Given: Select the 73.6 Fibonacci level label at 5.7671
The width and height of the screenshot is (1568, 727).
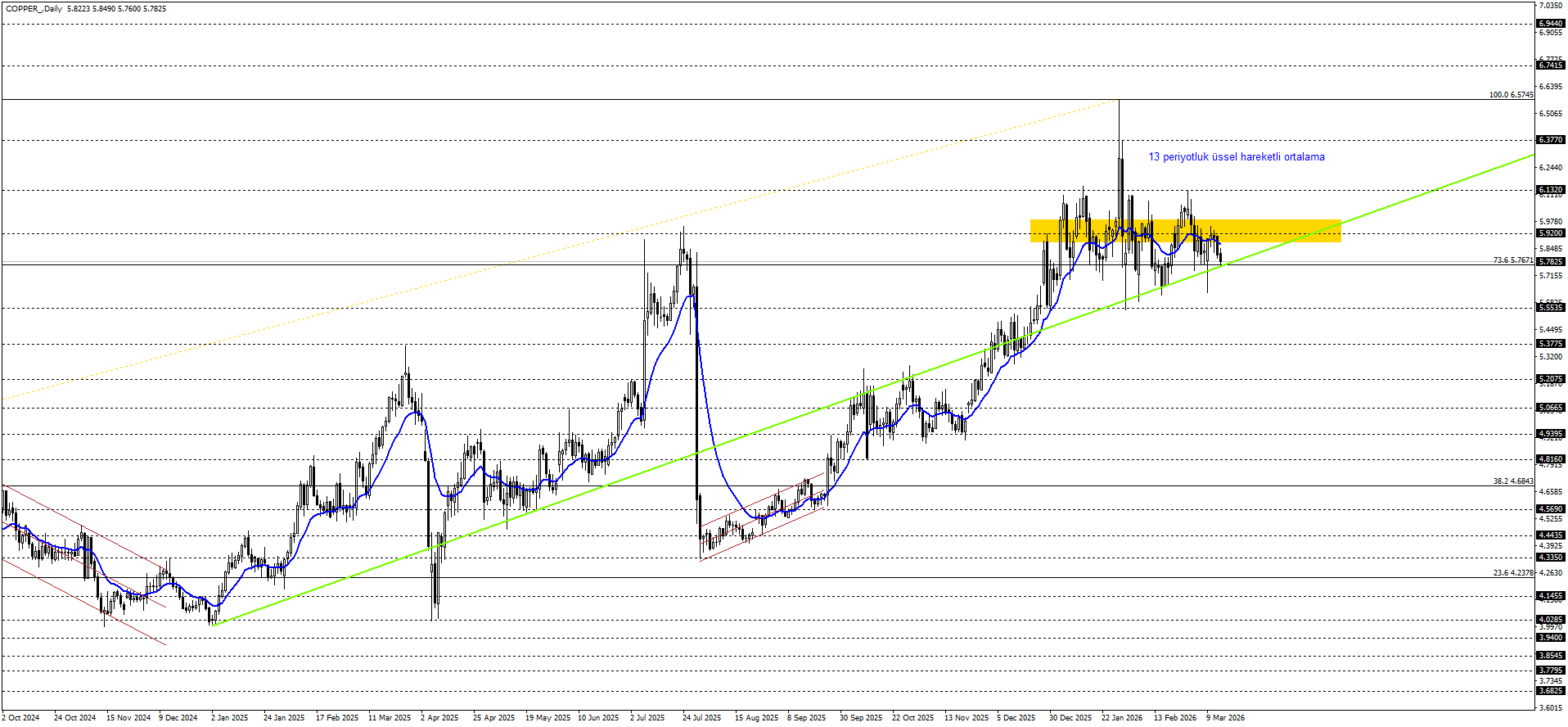Looking at the screenshot, I should click(x=1512, y=260).
